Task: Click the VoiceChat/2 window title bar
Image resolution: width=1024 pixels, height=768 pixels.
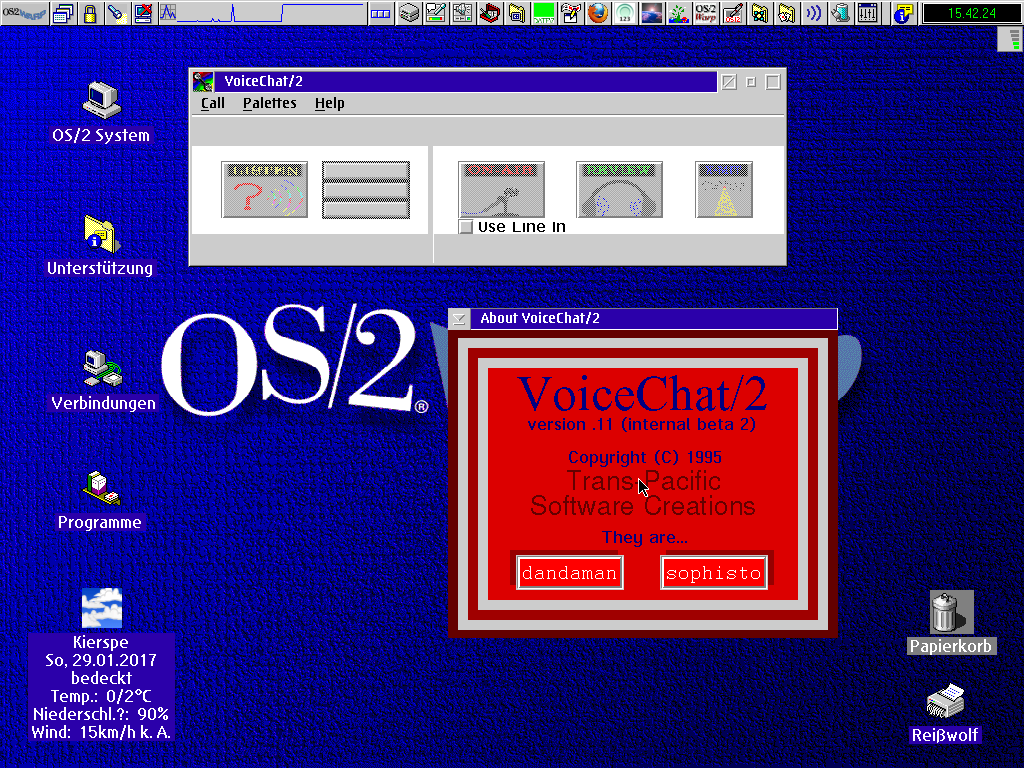Action: (466, 82)
